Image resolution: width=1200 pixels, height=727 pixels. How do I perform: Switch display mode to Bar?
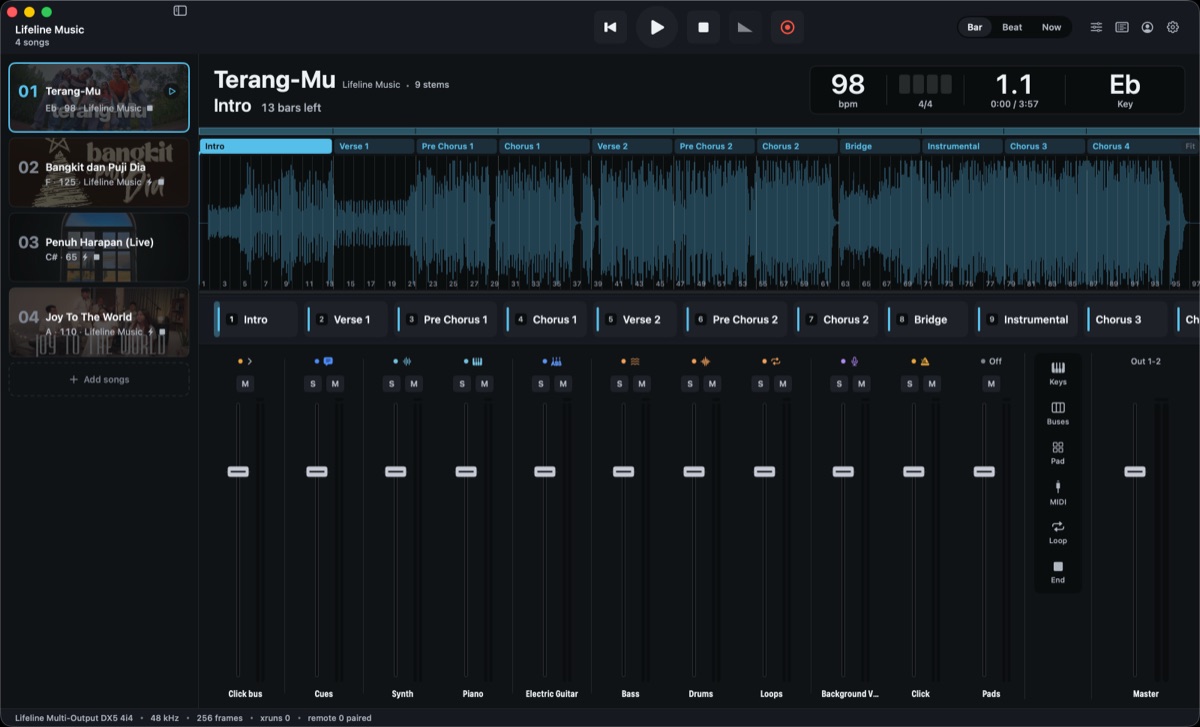click(x=974, y=27)
